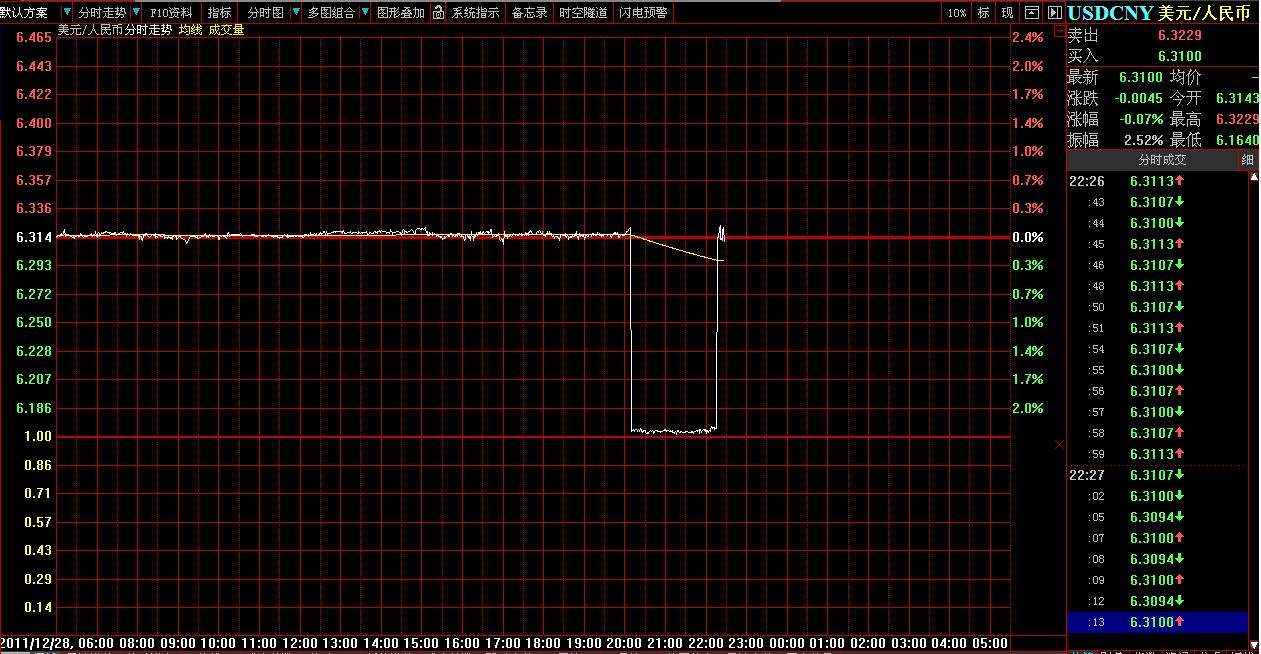Click the 14:00 time axis label

tap(380, 643)
